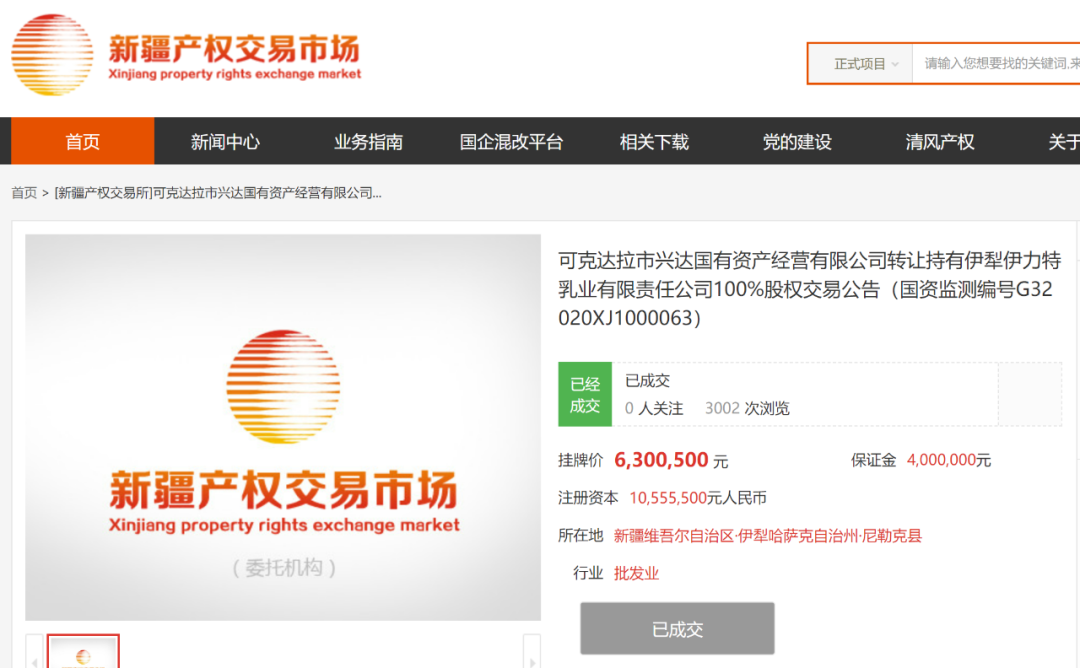The width and height of the screenshot is (1080, 668).
Task: Click the main project placeholder image
Action: coord(283,427)
